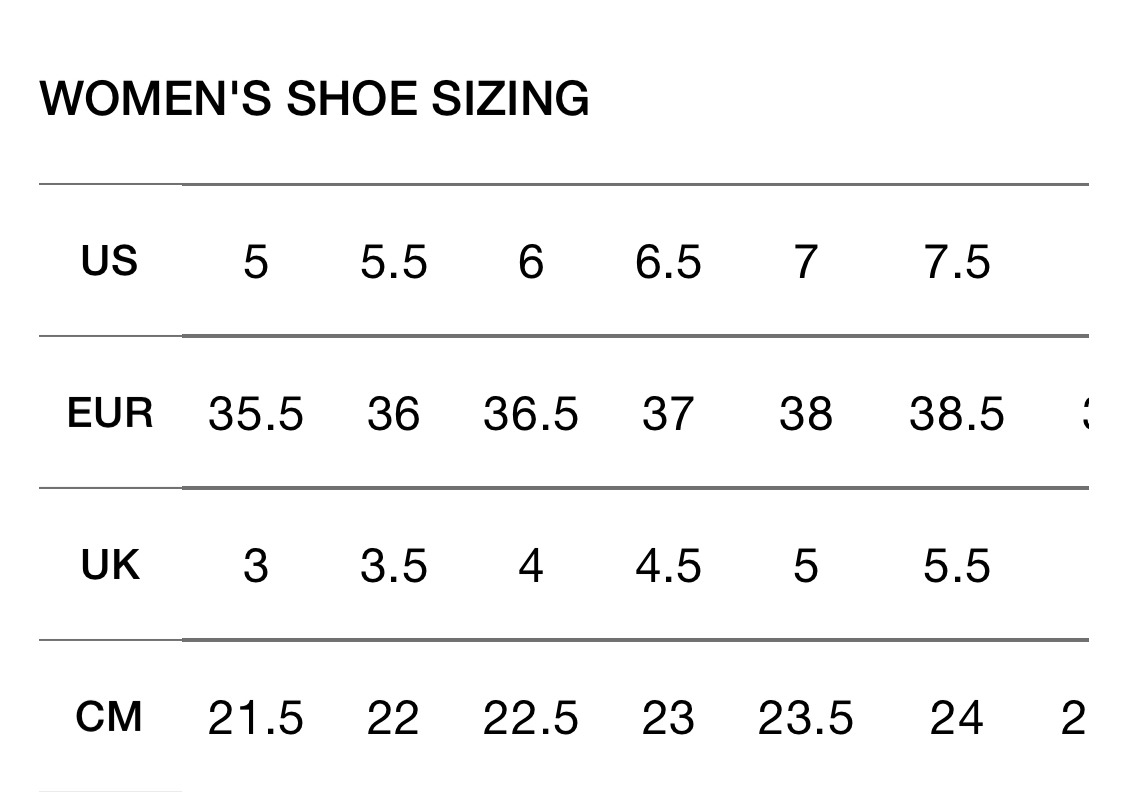Click CM value 21.5 cell
The height and width of the screenshot is (802, 1131).
tap(256, 718)
